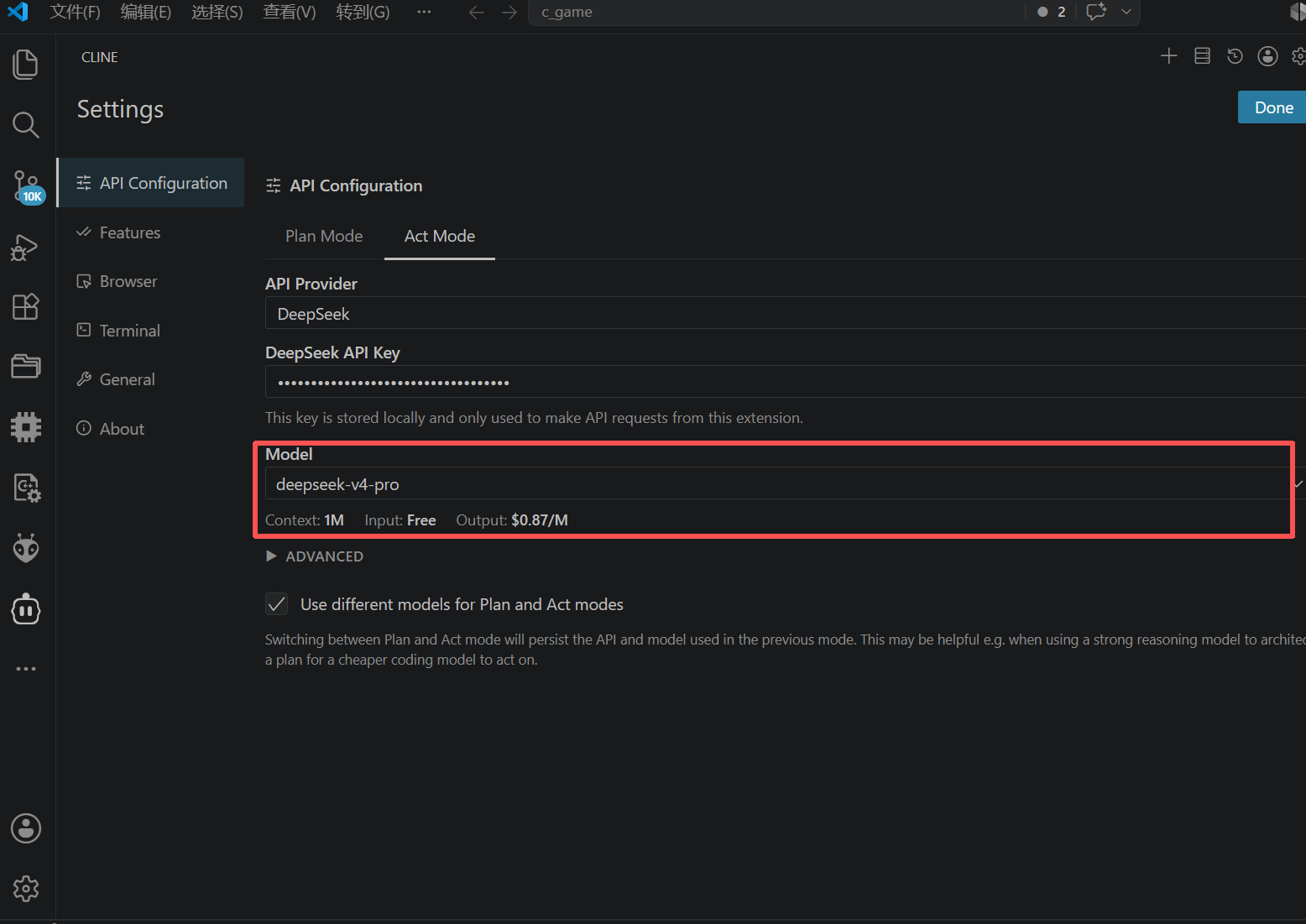Click the Done button
Viewport: 1306px width, 924px height.
[1272, 107]
